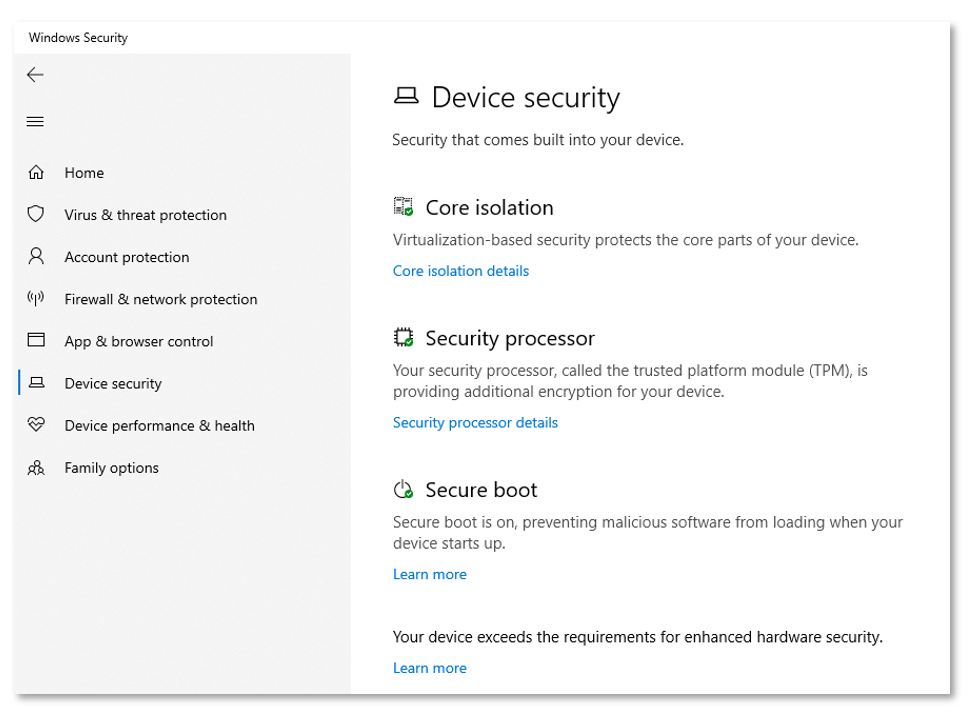Screen dimensions: 976x712
Task: Click the Account protection person icon
Action: pos(36,257)
